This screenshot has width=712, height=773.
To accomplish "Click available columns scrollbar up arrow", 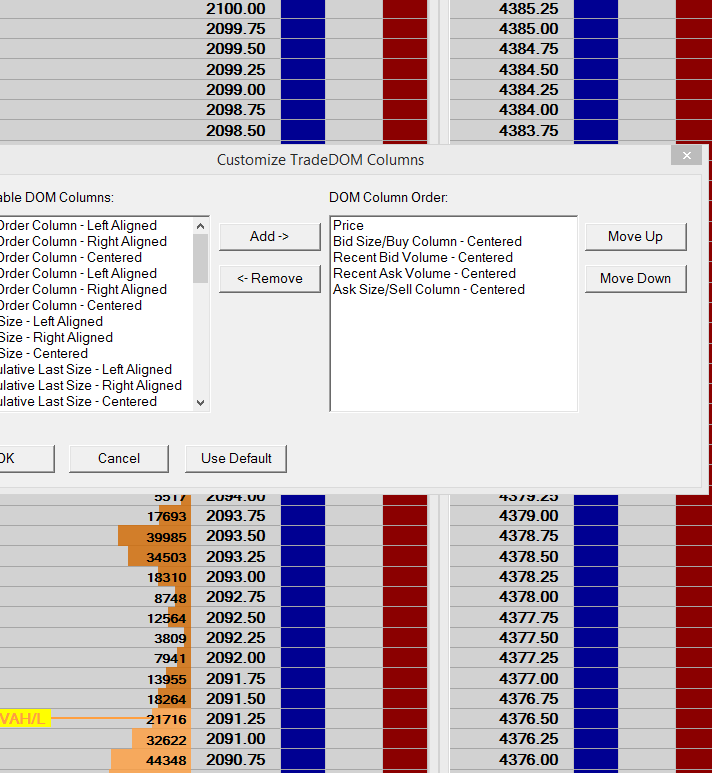I will pyautogui.click(x=200, y=226).
